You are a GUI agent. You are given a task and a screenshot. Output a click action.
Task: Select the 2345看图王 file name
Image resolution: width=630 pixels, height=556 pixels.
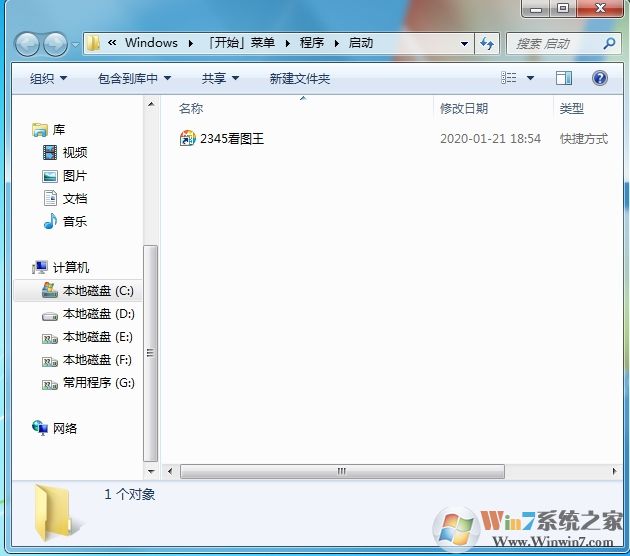[232, 139]
